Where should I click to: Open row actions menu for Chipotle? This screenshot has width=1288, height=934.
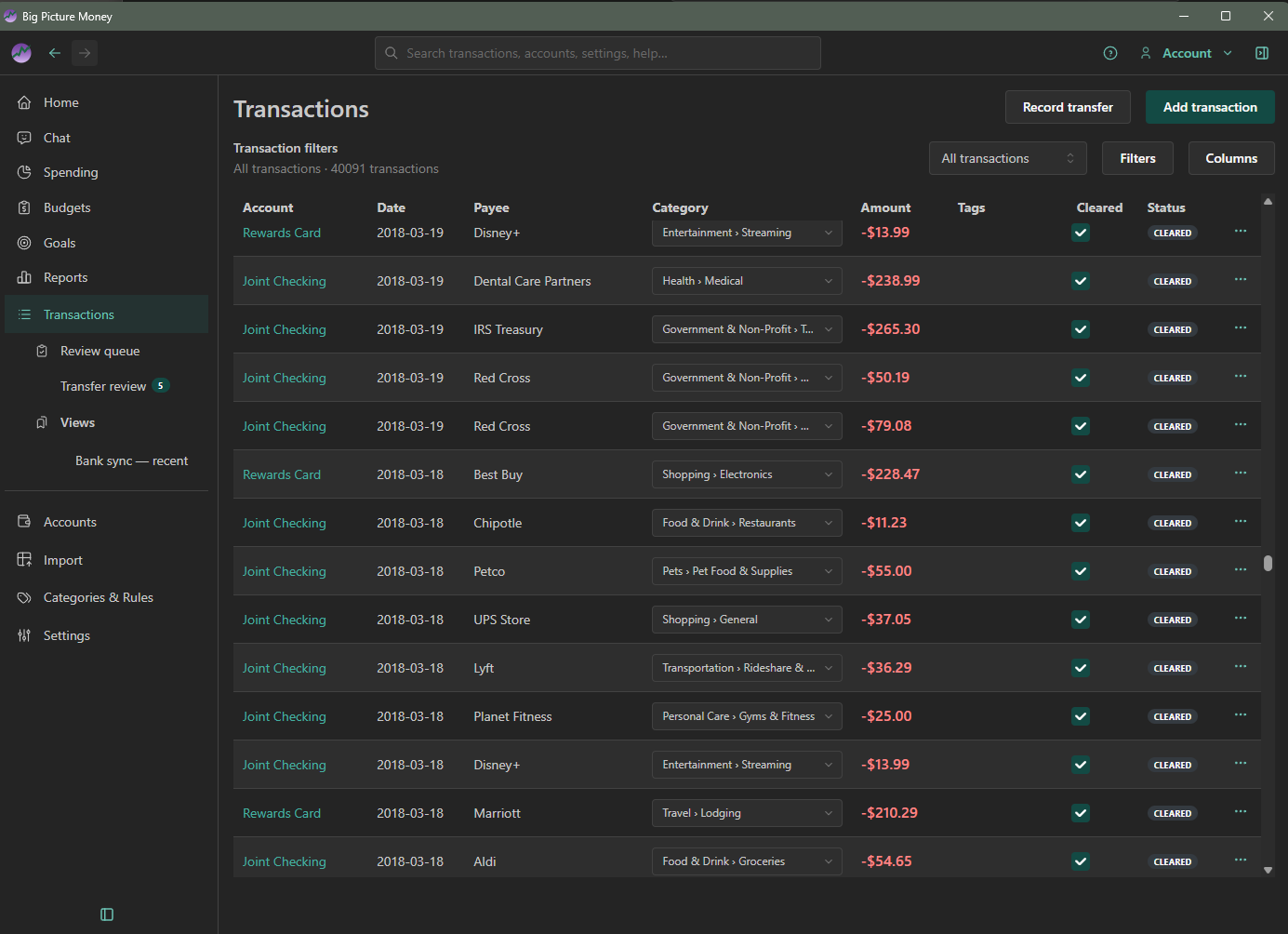(x=1241, y=522)
